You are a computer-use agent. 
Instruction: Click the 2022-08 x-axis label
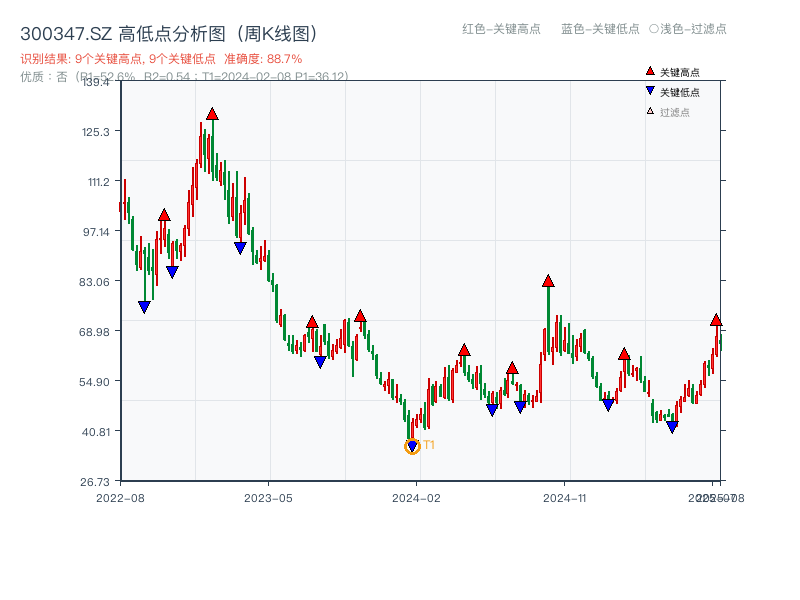(x=120, y=498)
